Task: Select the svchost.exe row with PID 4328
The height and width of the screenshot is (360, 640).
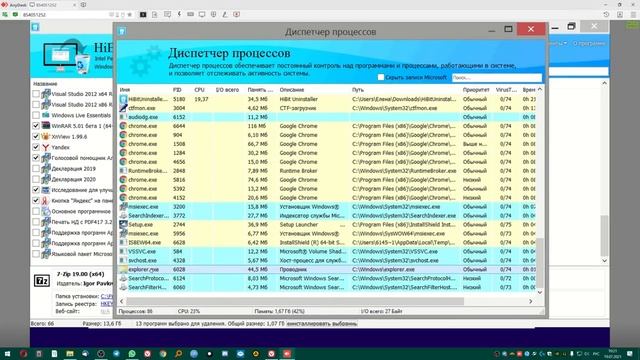Action: [x=327, y=260]
